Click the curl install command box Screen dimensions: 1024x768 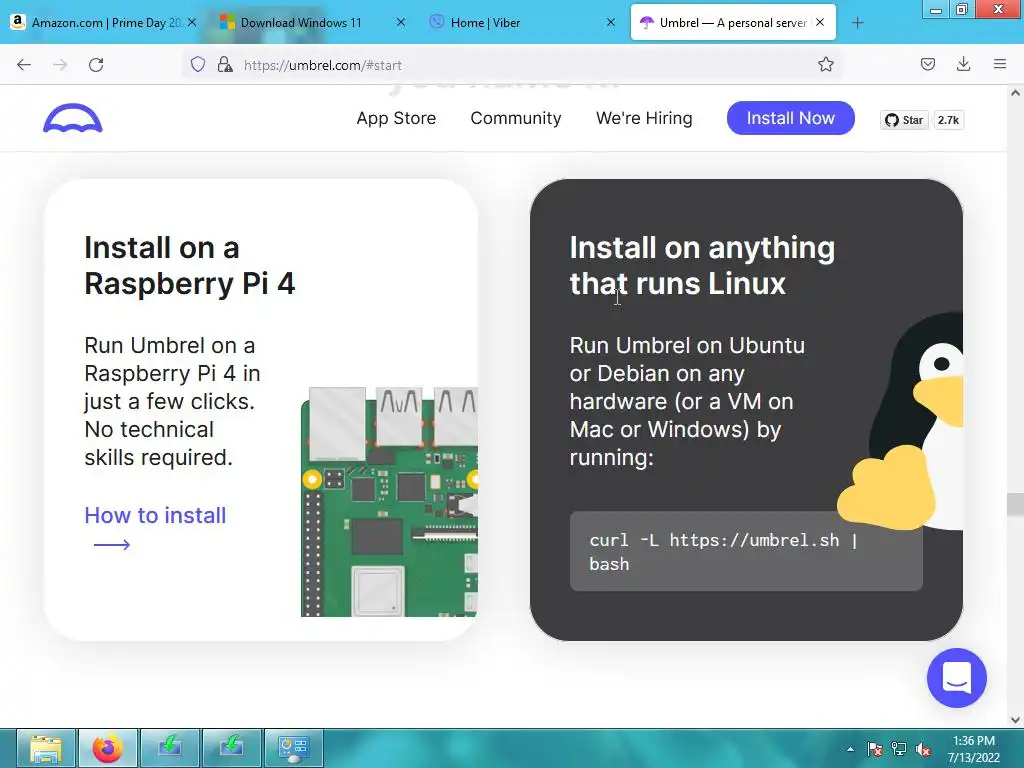[x=746, y=552]
